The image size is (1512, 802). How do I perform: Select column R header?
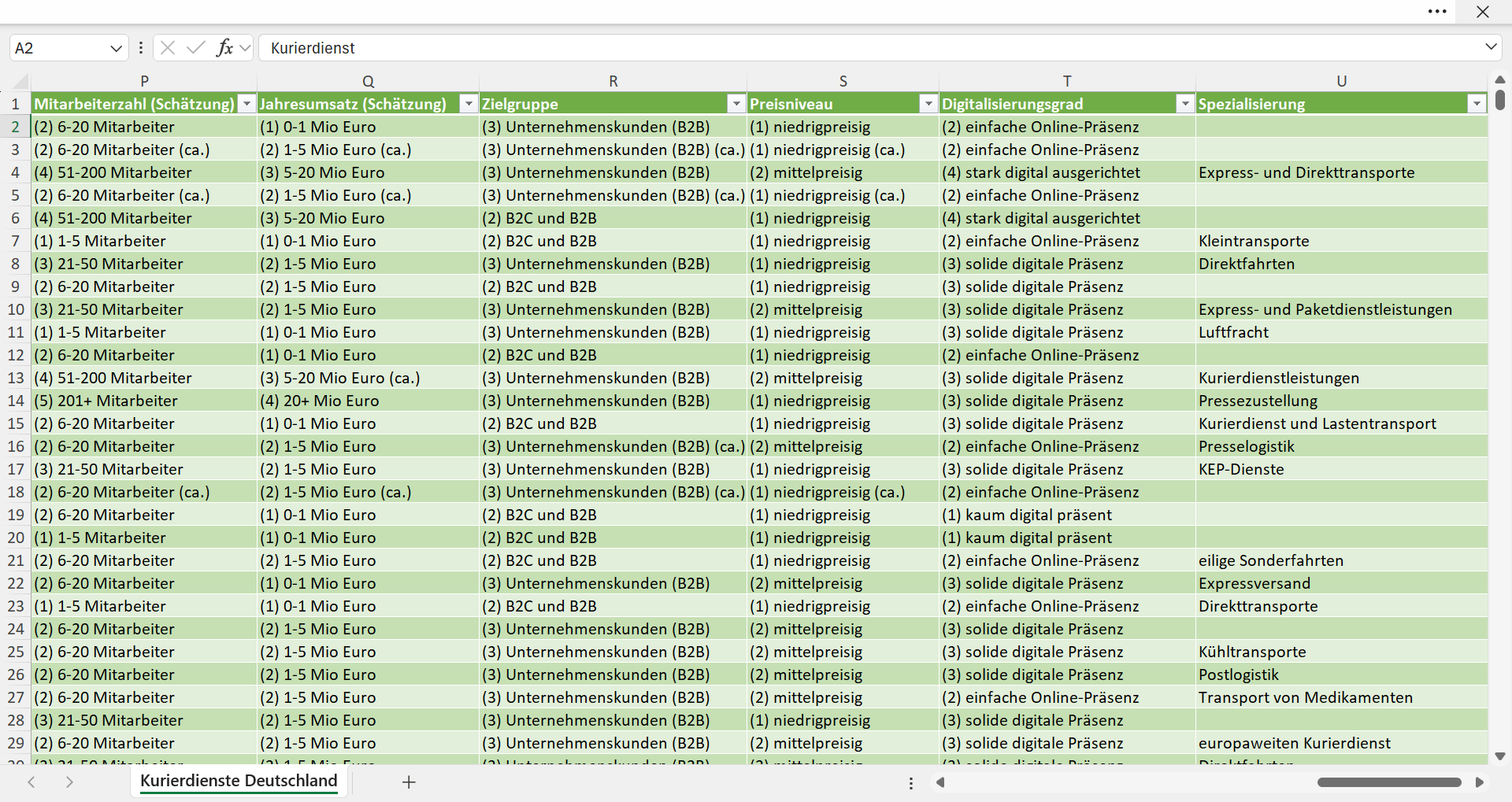tap(613, 81)
